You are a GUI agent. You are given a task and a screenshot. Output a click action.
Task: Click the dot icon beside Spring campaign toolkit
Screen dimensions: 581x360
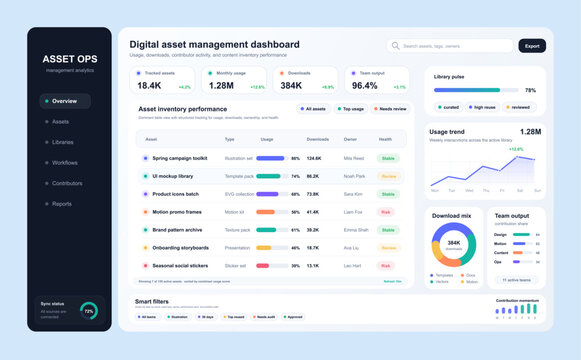pos(145,158)
